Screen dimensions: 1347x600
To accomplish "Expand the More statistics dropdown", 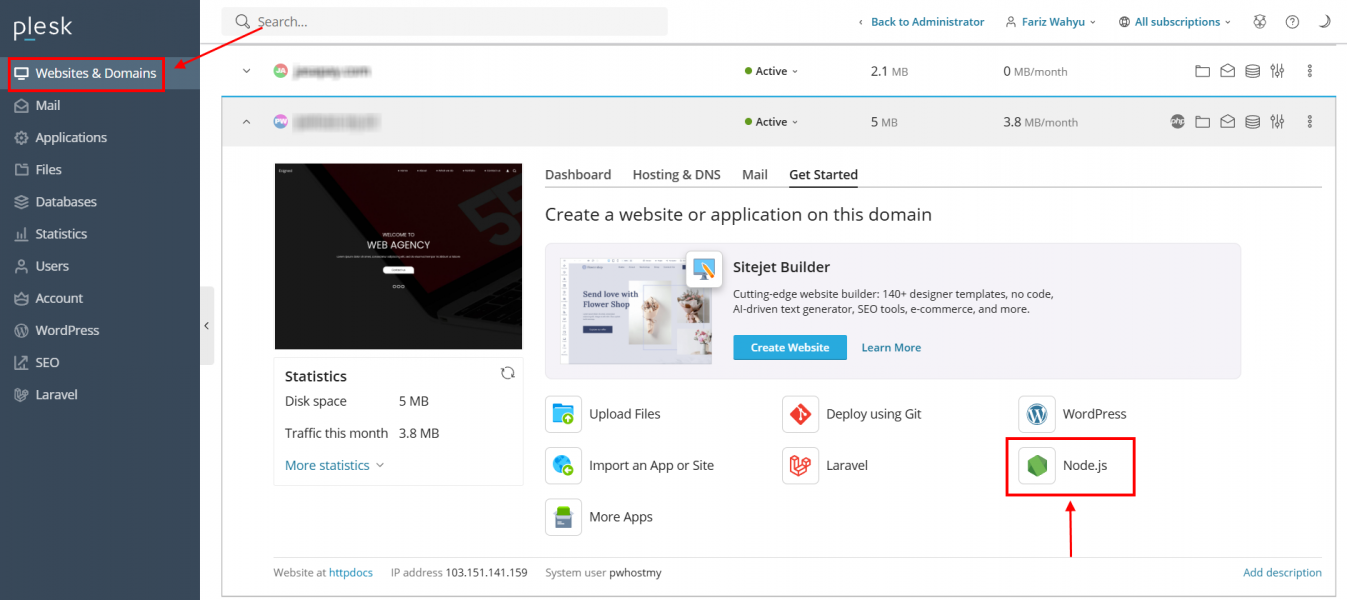I will point(335,465).
